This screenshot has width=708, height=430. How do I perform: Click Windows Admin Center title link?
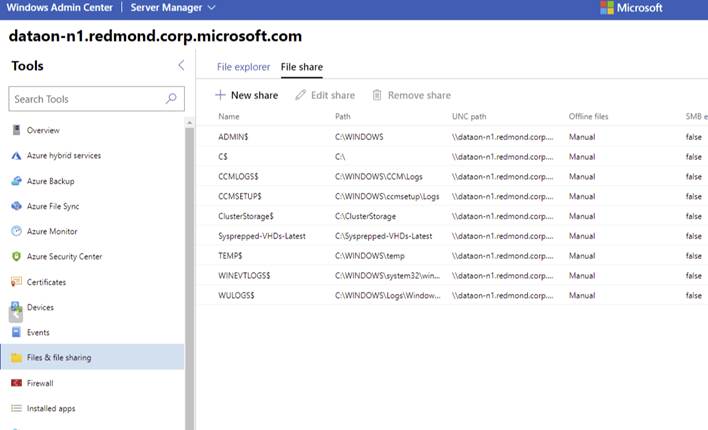60,8
